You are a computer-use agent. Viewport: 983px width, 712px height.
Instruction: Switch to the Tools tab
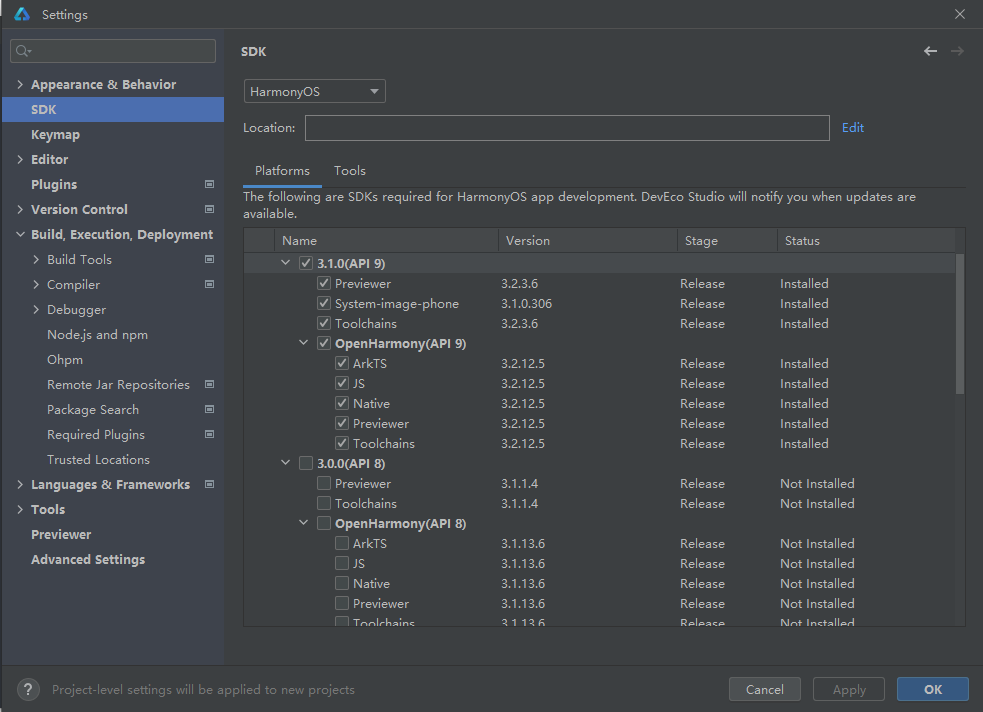[x=350, y=170]
